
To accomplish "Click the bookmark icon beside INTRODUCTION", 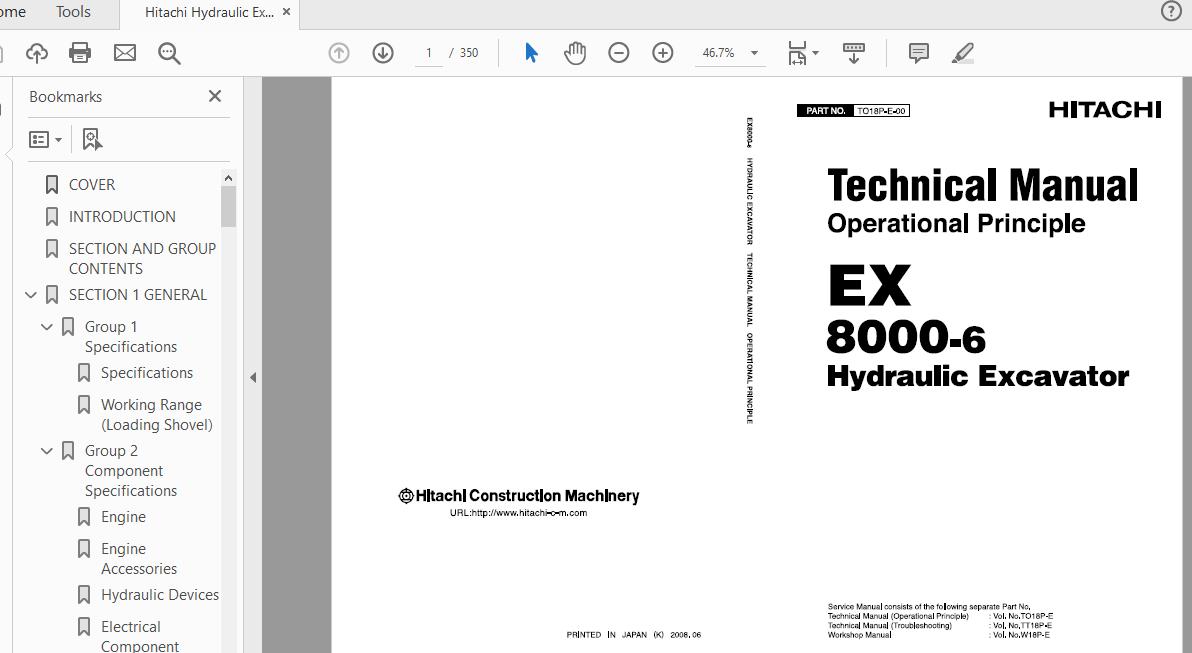I will pyautogui.click(x=52, y=217).
